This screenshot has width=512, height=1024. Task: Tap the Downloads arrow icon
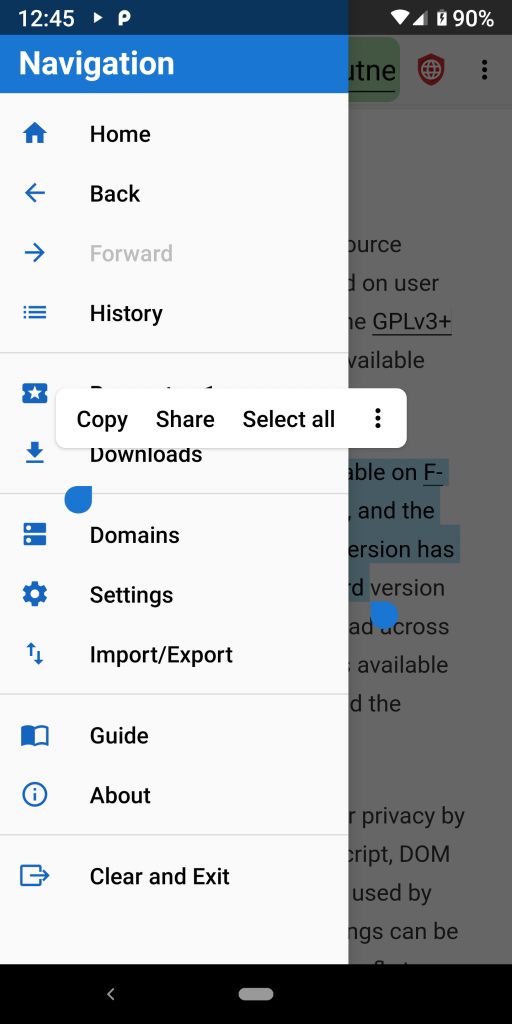click(x=35, y=453)
